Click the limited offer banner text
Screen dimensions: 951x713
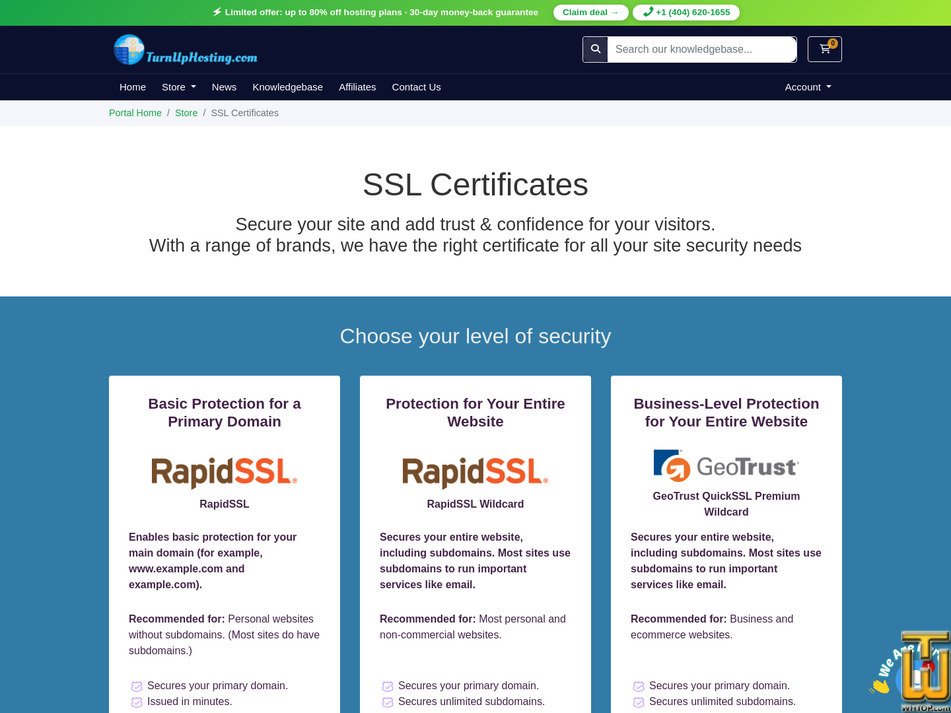click(x=381, y=12)
